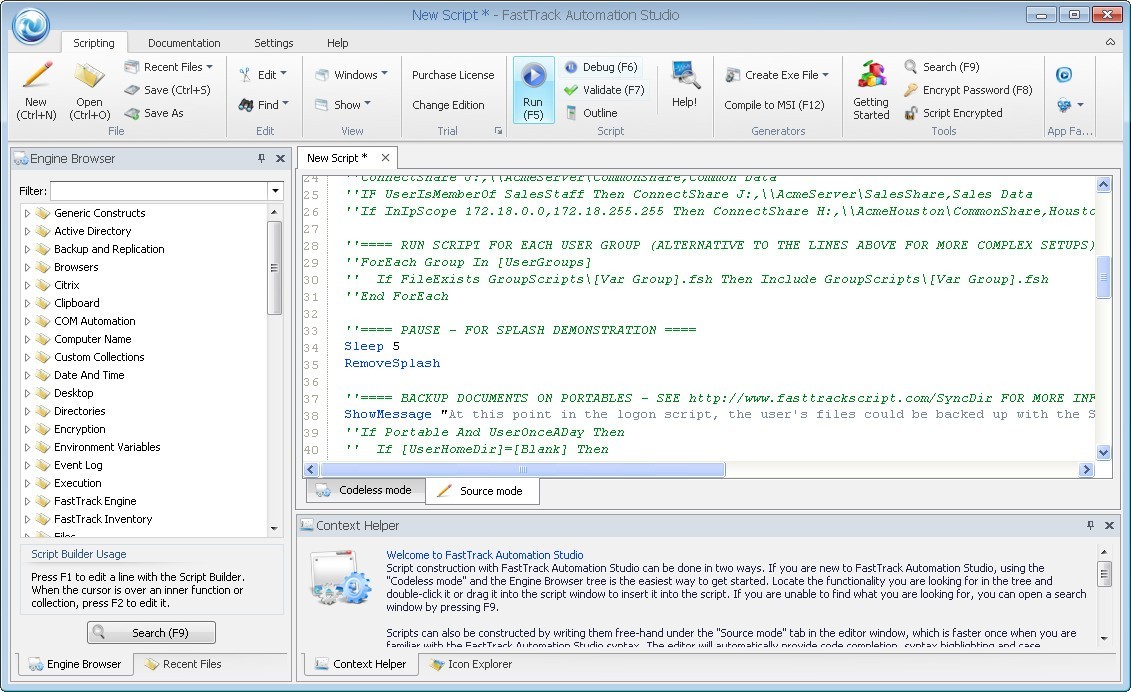Pin the Engine Browser panel
Image resolution: width=1131 pixels, height=692 pixels.
point(261,159)
